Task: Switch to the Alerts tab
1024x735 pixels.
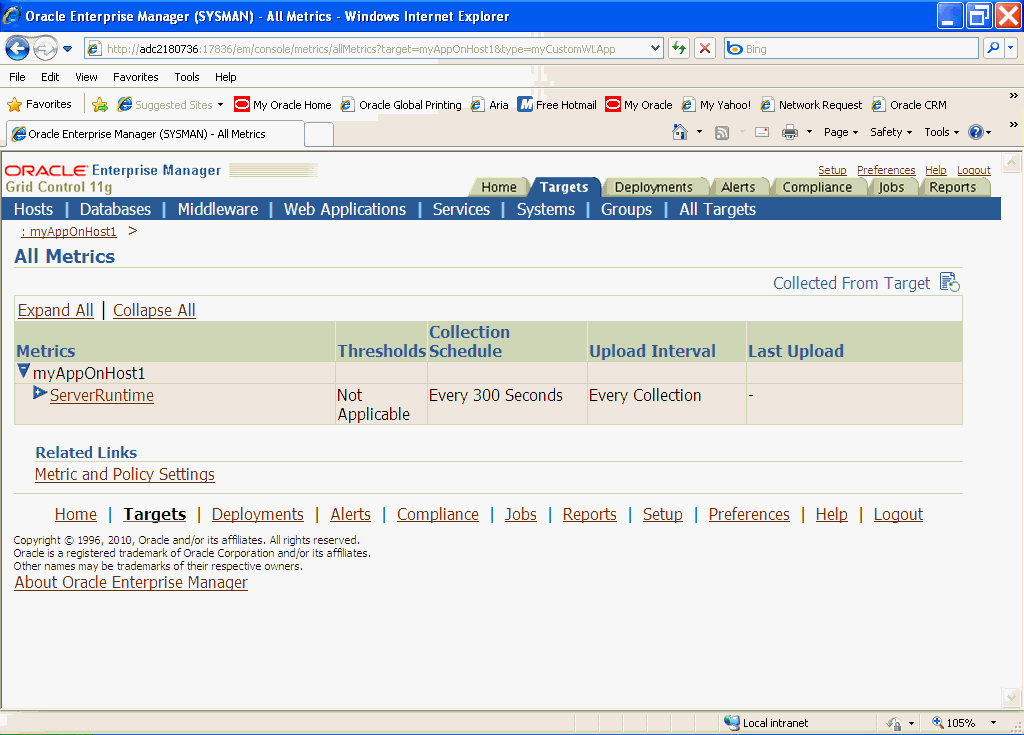Action: (x=738, y=187)
